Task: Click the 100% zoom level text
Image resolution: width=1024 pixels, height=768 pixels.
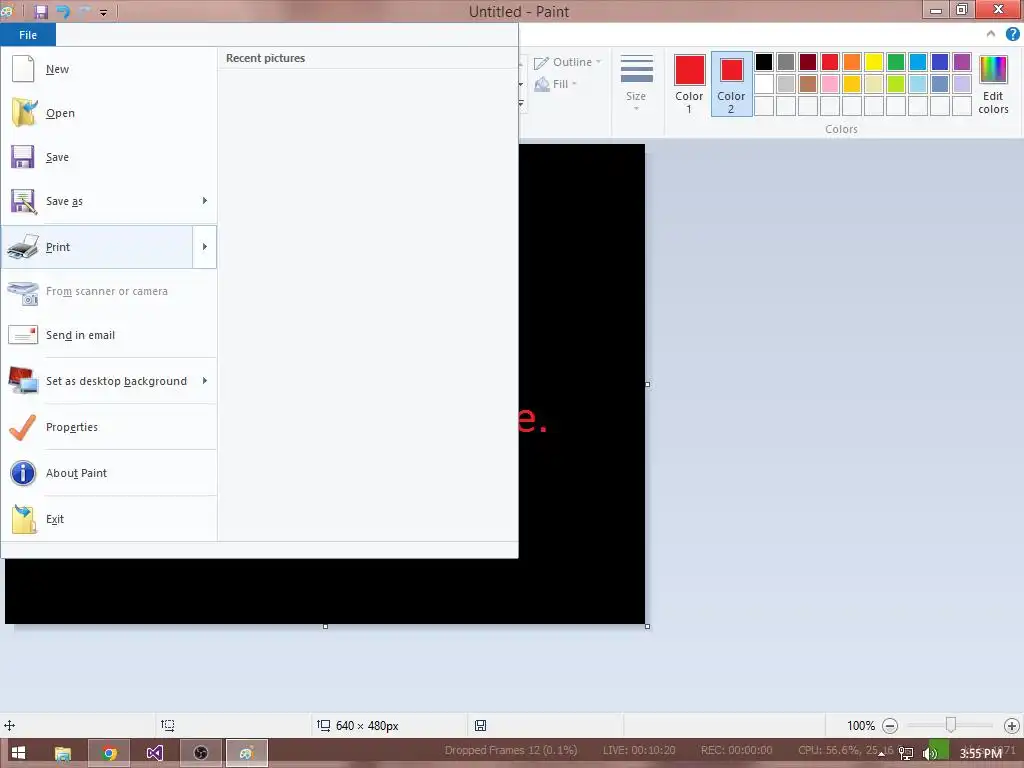Action: [861, 726]
